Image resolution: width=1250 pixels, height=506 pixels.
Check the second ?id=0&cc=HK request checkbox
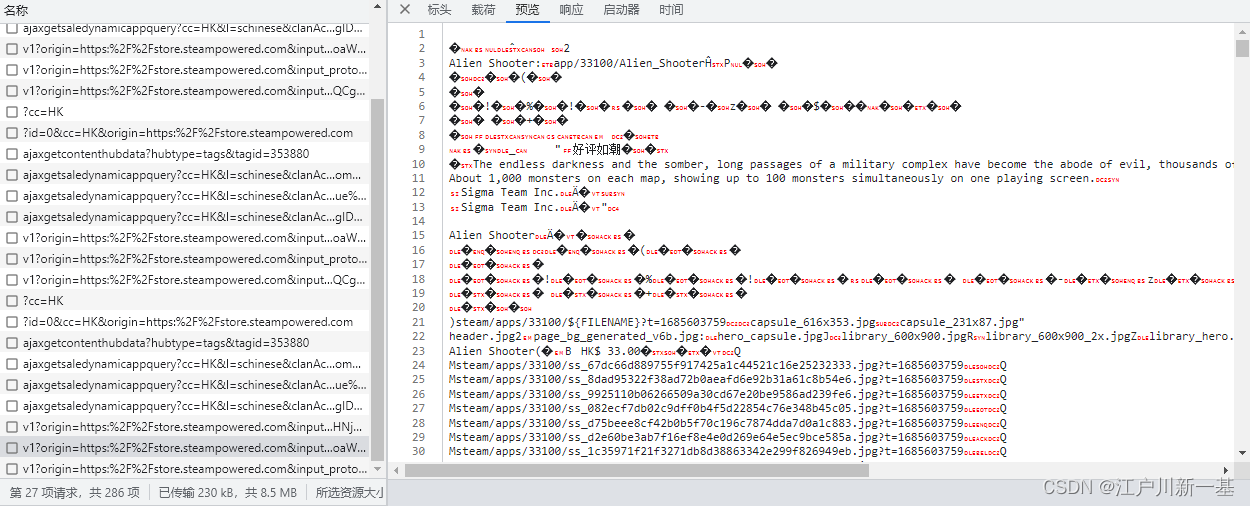[x=12, y=322]
